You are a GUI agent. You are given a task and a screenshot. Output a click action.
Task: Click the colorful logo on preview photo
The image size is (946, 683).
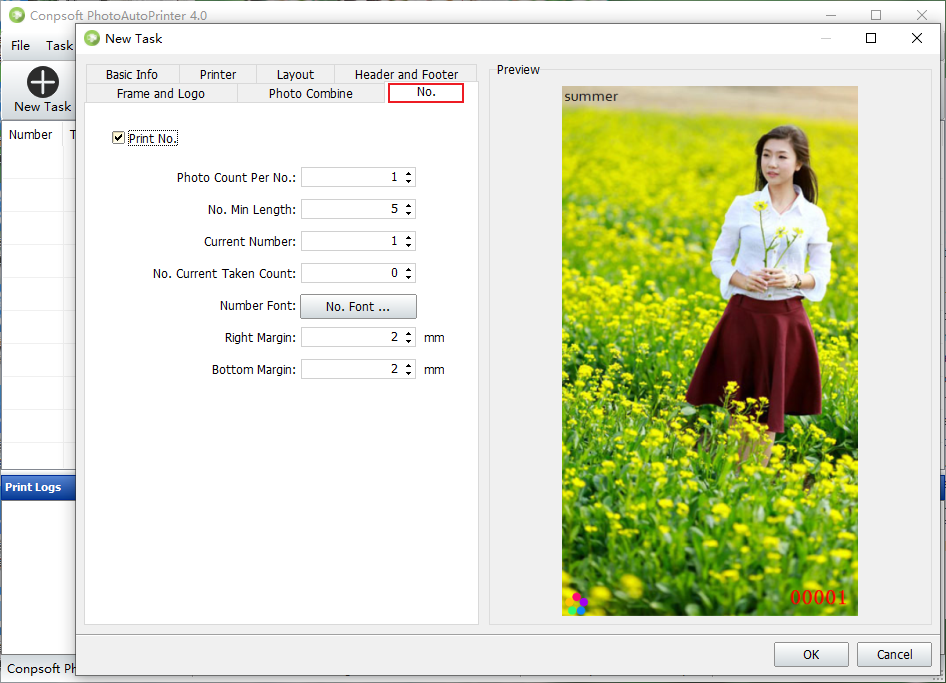(x=577, y=603)
